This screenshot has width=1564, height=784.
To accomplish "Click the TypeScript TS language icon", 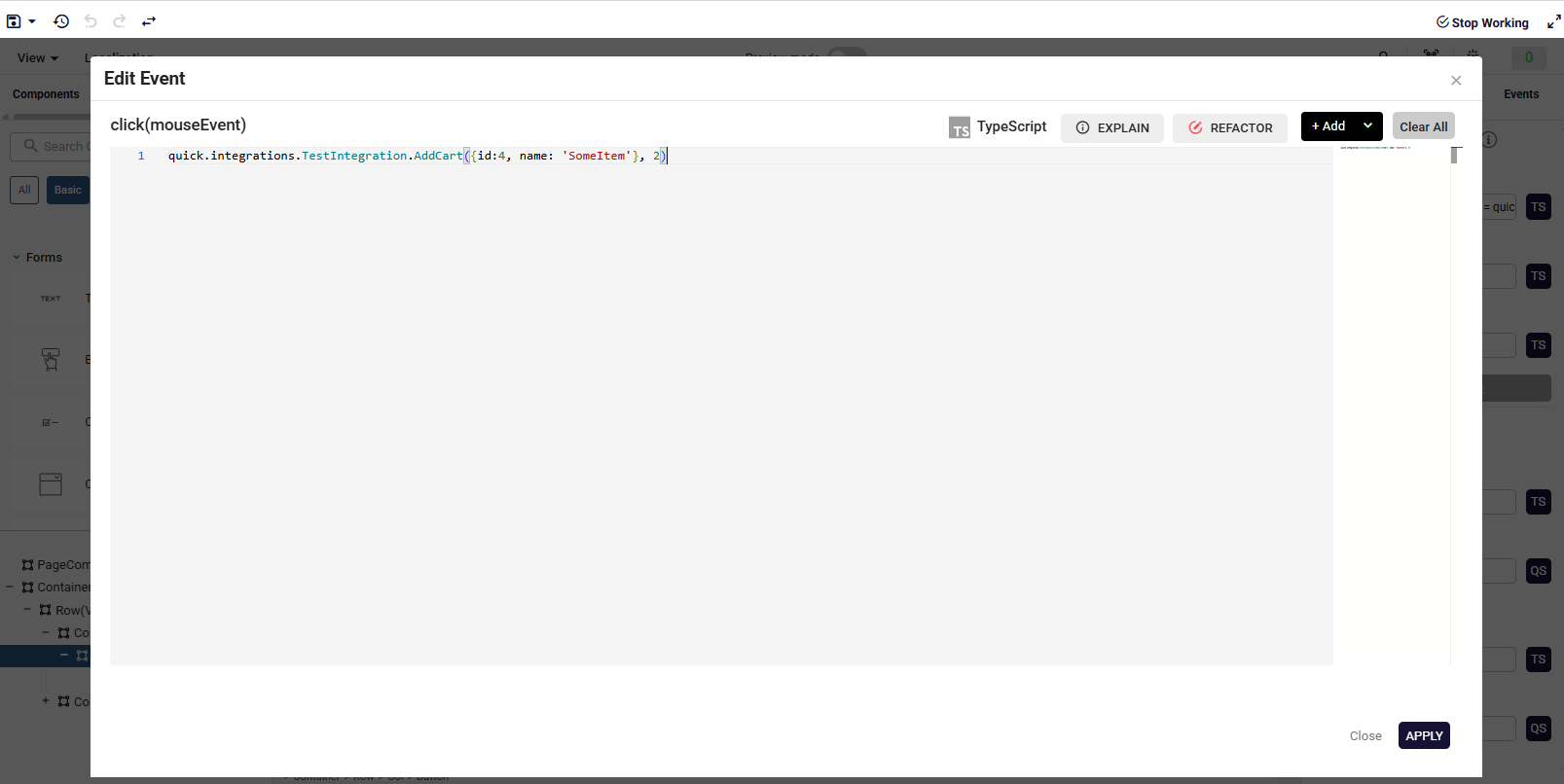I will (x=960, y=127).
